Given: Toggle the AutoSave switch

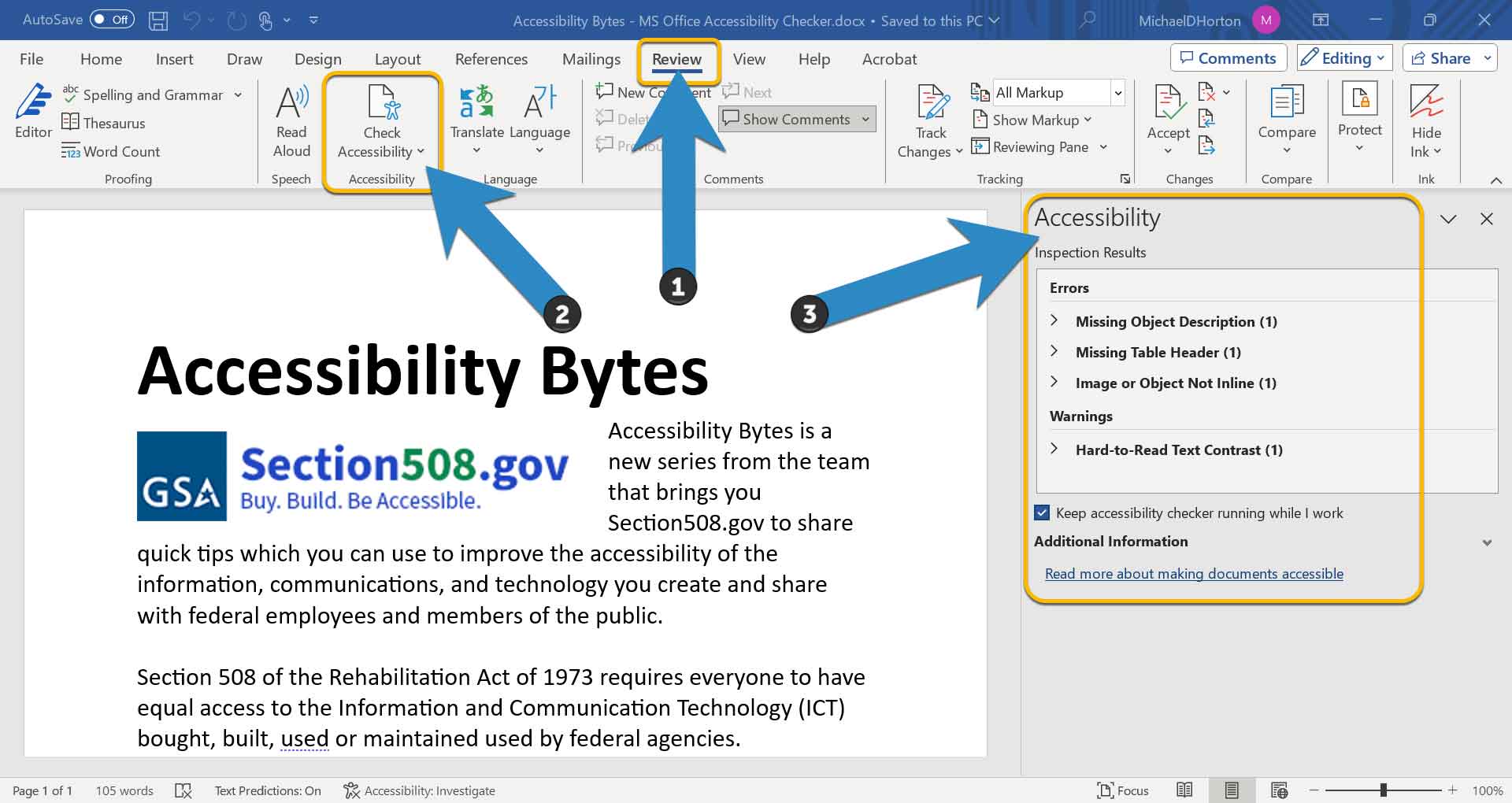Looking at the screenshot, I should click(112, 20).
